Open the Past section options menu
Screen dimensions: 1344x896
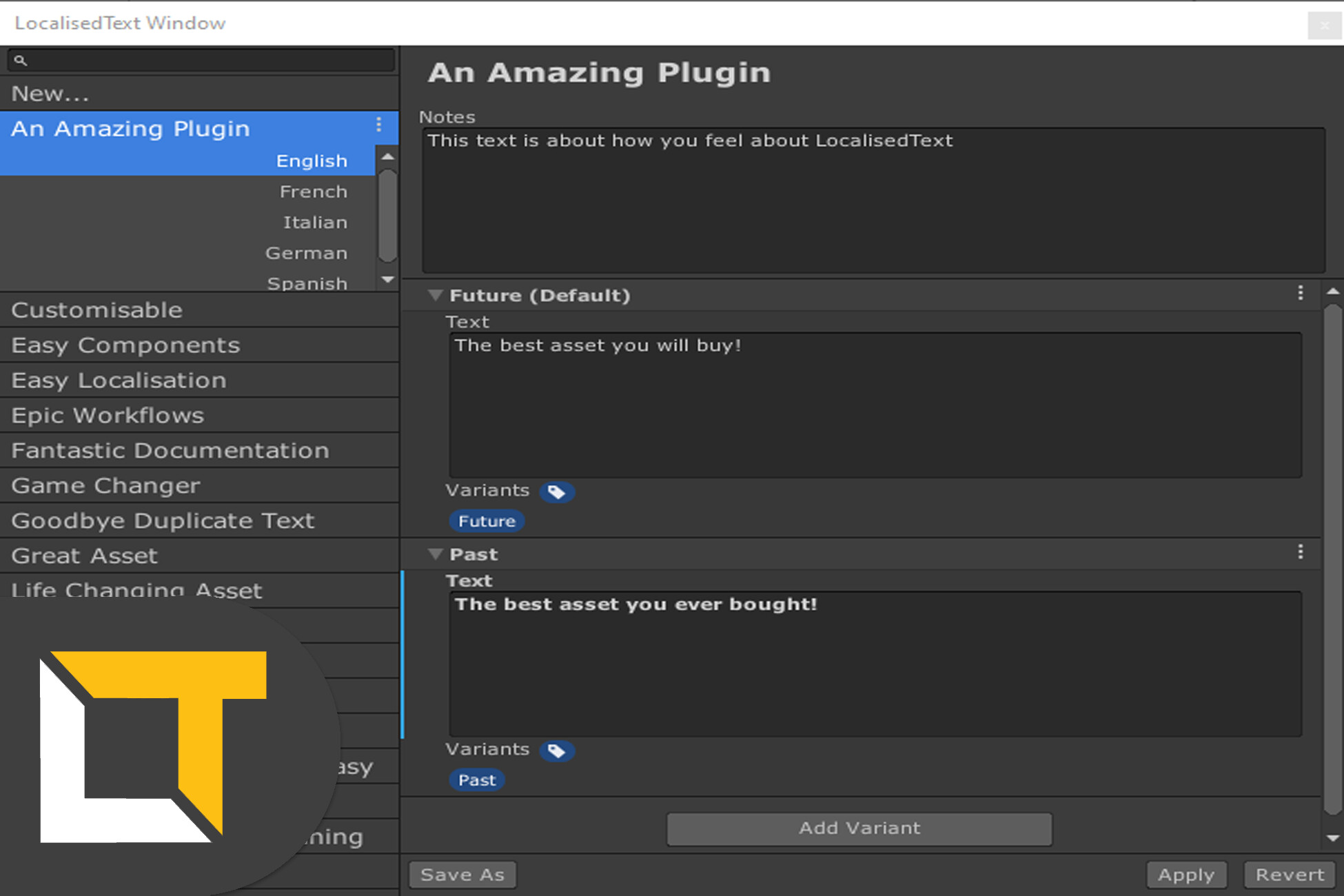[1301, 551]
